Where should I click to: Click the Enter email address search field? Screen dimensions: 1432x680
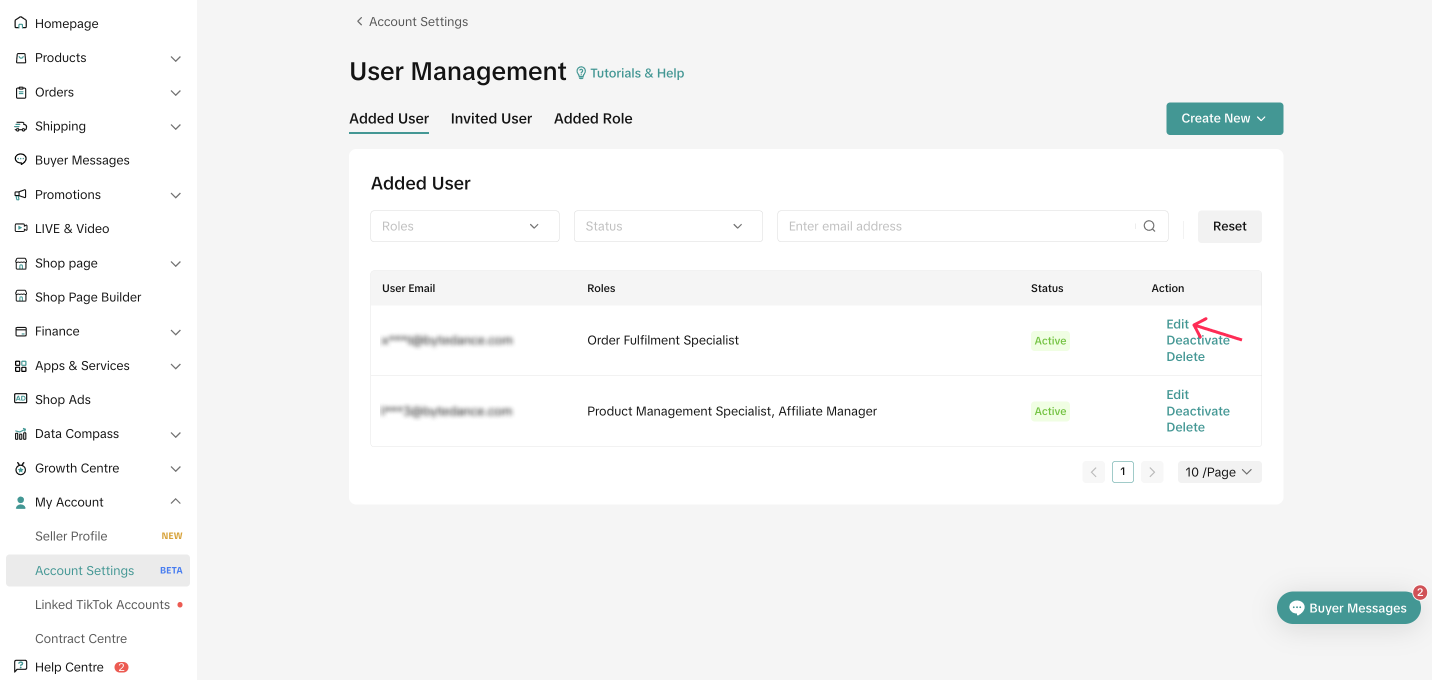(x=960, y=226)
